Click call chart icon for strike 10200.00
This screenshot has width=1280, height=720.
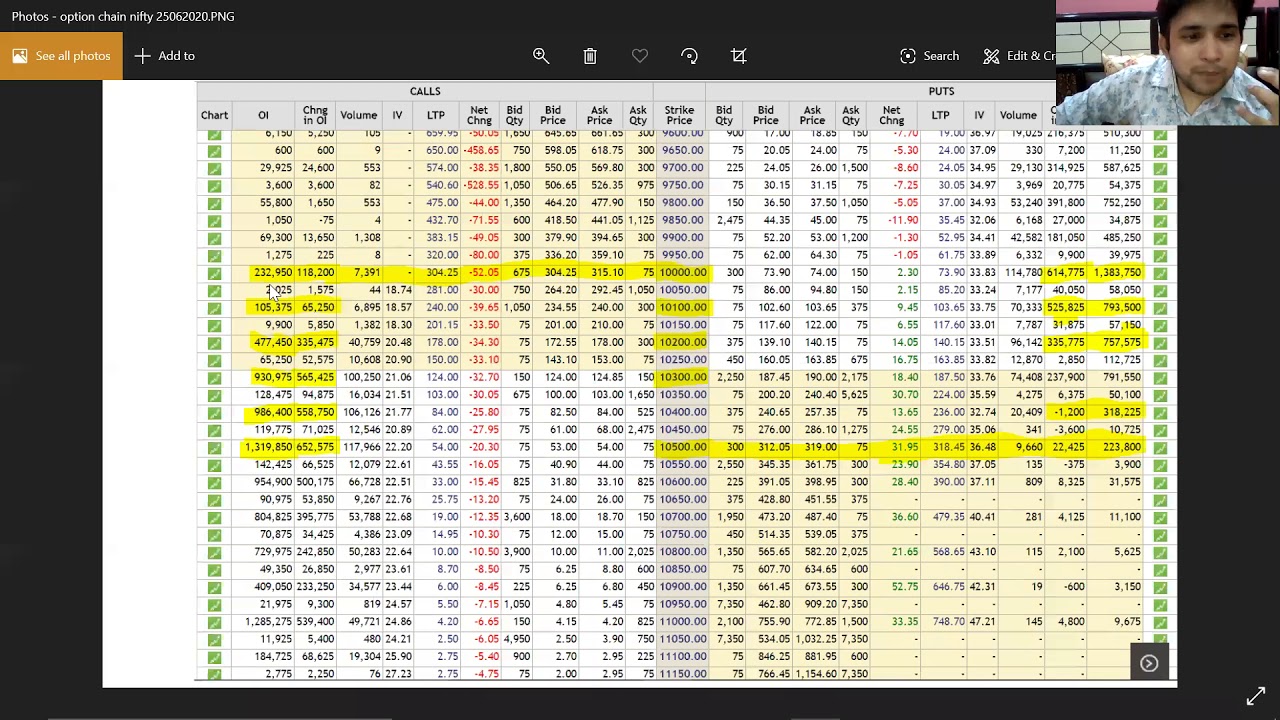click(x=214, y=343)
